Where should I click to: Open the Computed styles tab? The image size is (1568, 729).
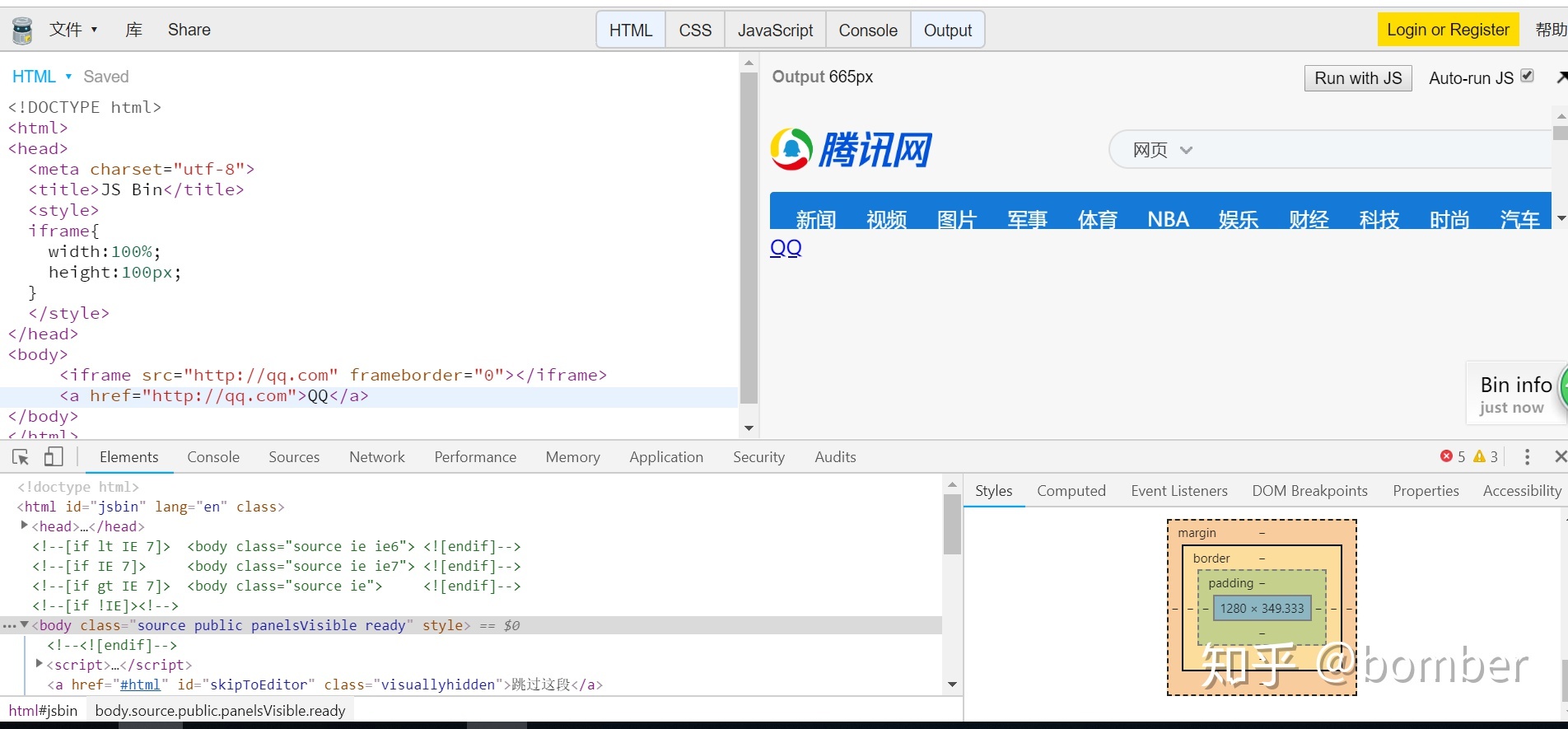click(x=1071, y=491)
